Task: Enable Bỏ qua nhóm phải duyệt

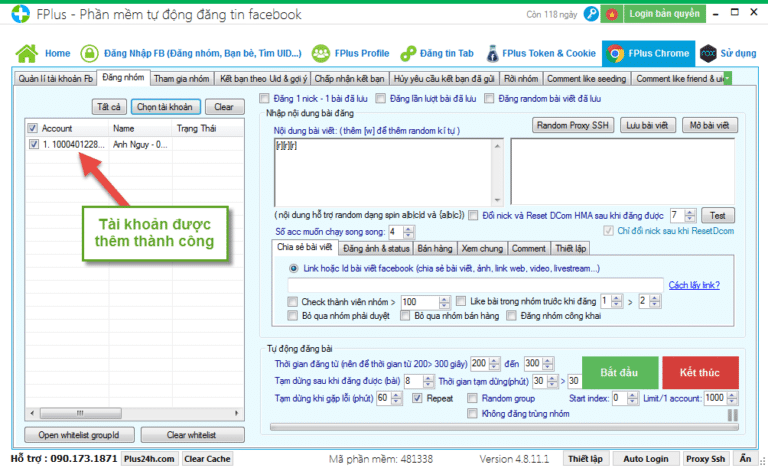Action: [x=292, y=316]
